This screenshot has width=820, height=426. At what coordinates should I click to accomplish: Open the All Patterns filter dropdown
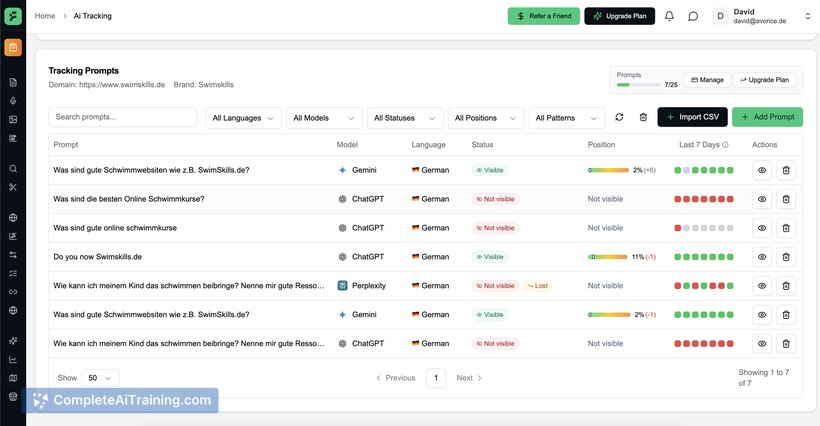click(x=566, y=118)
